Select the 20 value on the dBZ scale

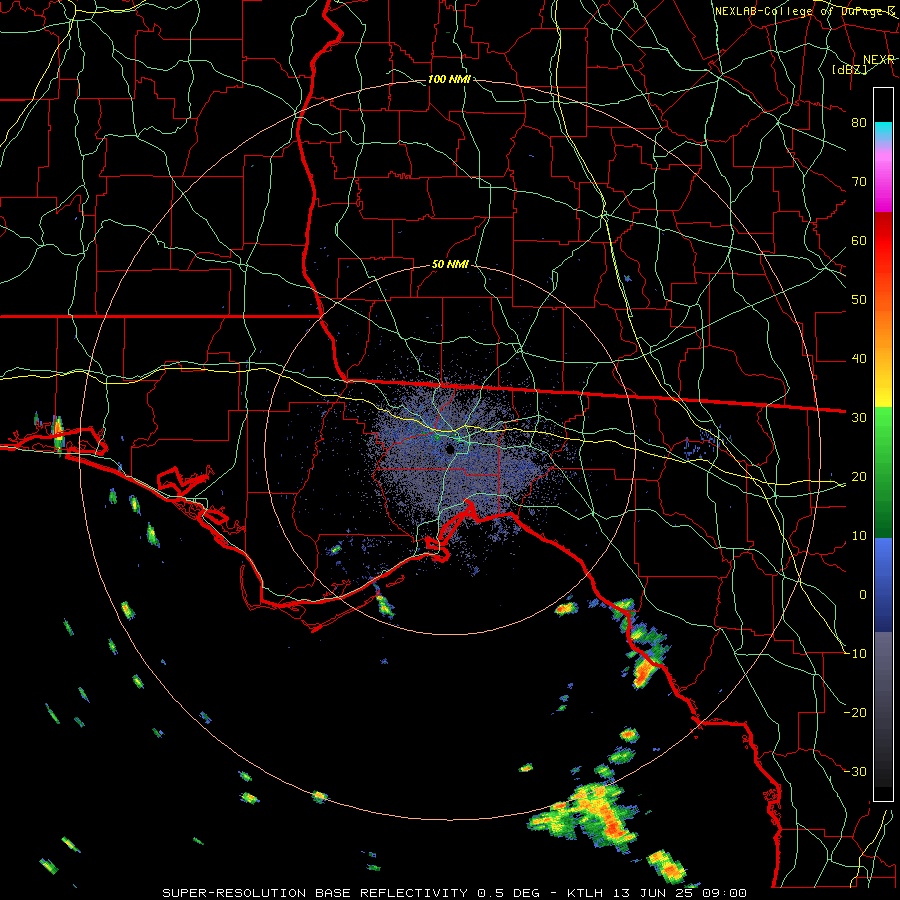859,477
